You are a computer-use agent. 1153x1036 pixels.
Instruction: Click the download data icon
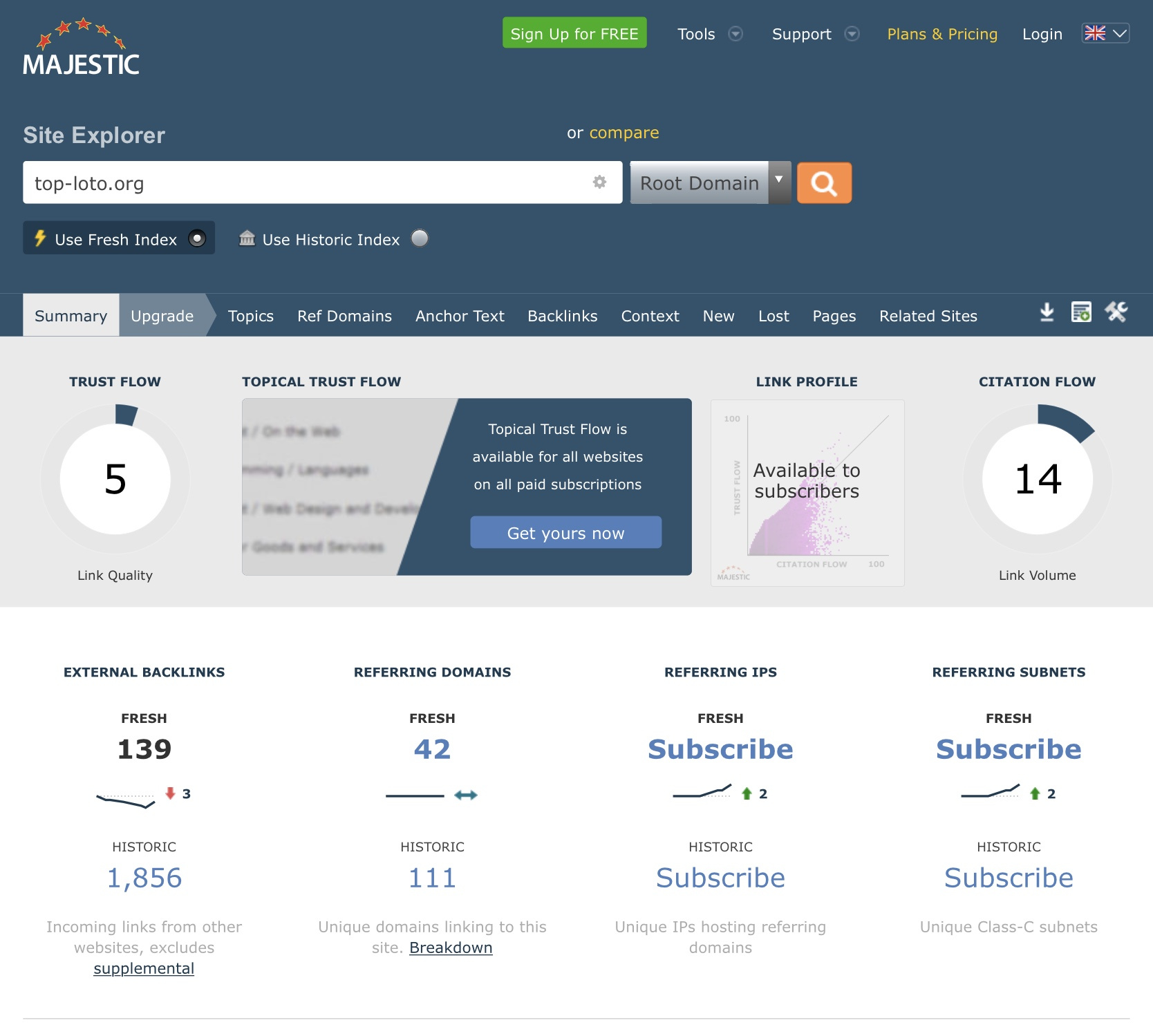coord(1047,312)
